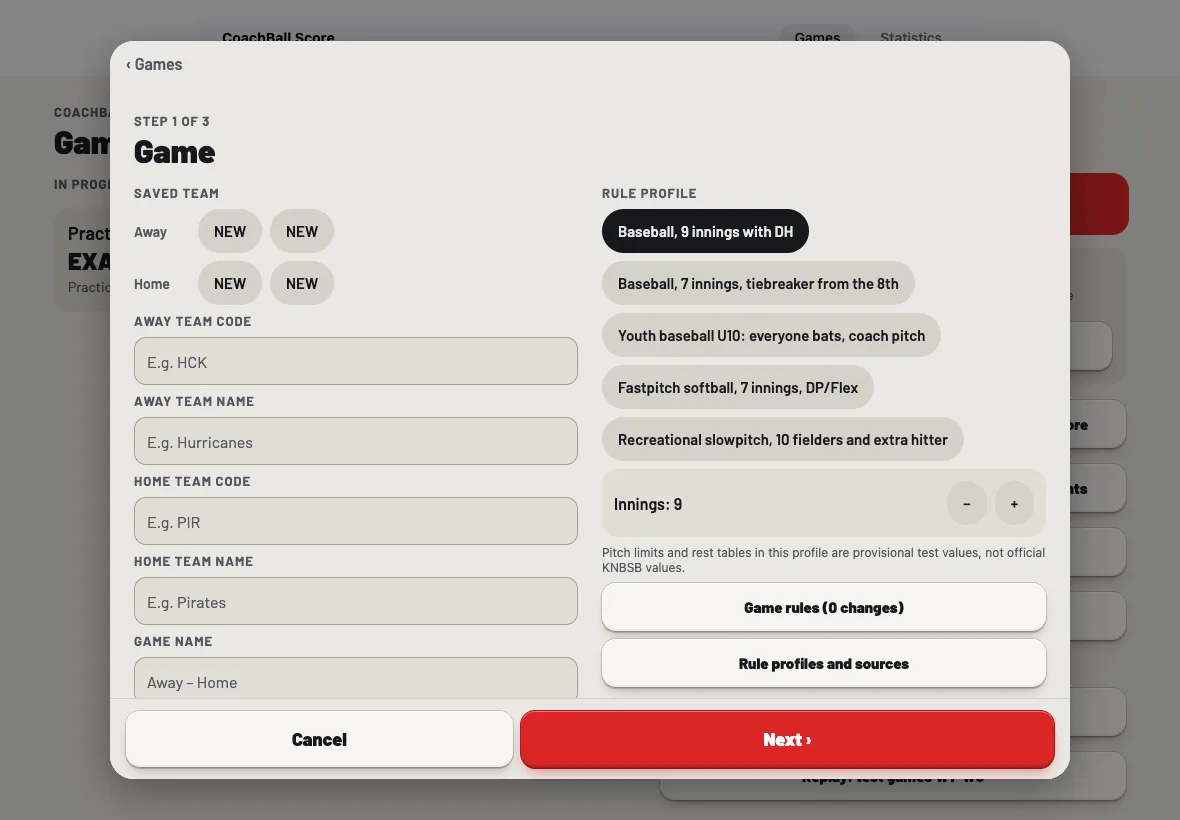This screenshot has width=1180, height=820.
Task: Increase innings with the plus button
Action: (1014, 504)
